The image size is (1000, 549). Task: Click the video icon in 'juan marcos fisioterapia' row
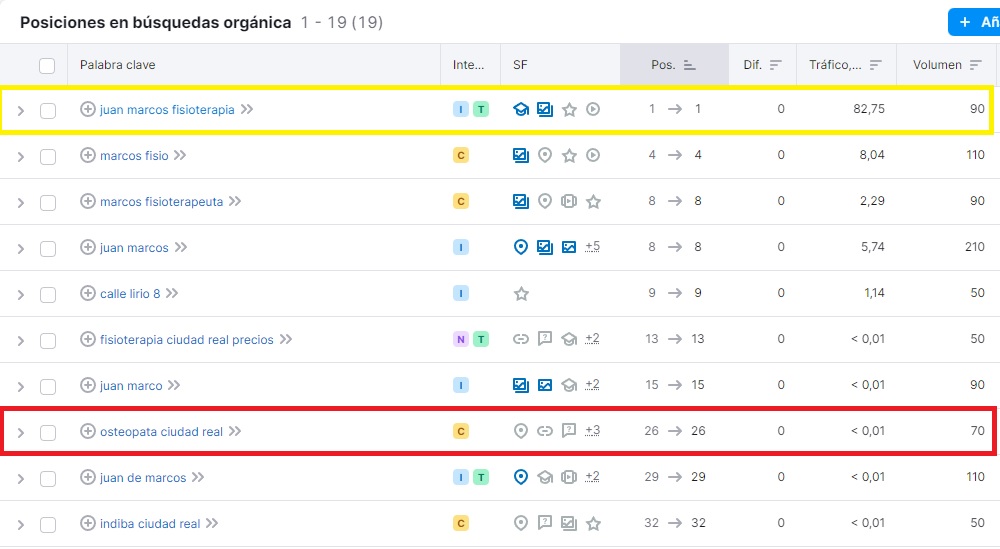coord(593,110)
